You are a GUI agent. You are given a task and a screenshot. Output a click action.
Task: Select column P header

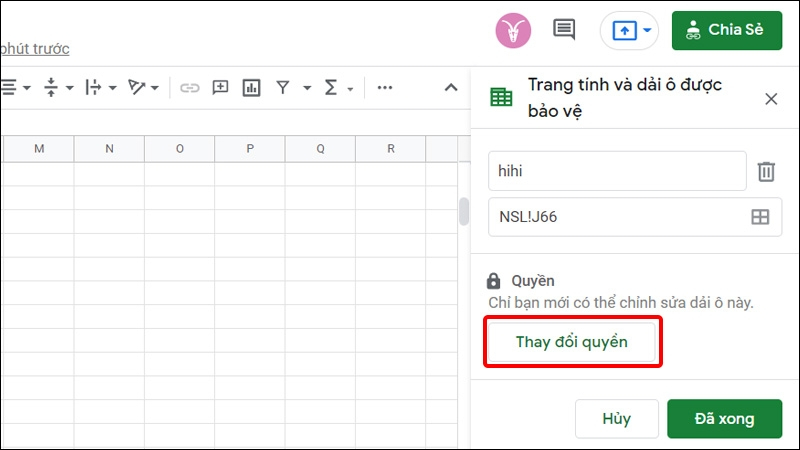click(250, 148)
